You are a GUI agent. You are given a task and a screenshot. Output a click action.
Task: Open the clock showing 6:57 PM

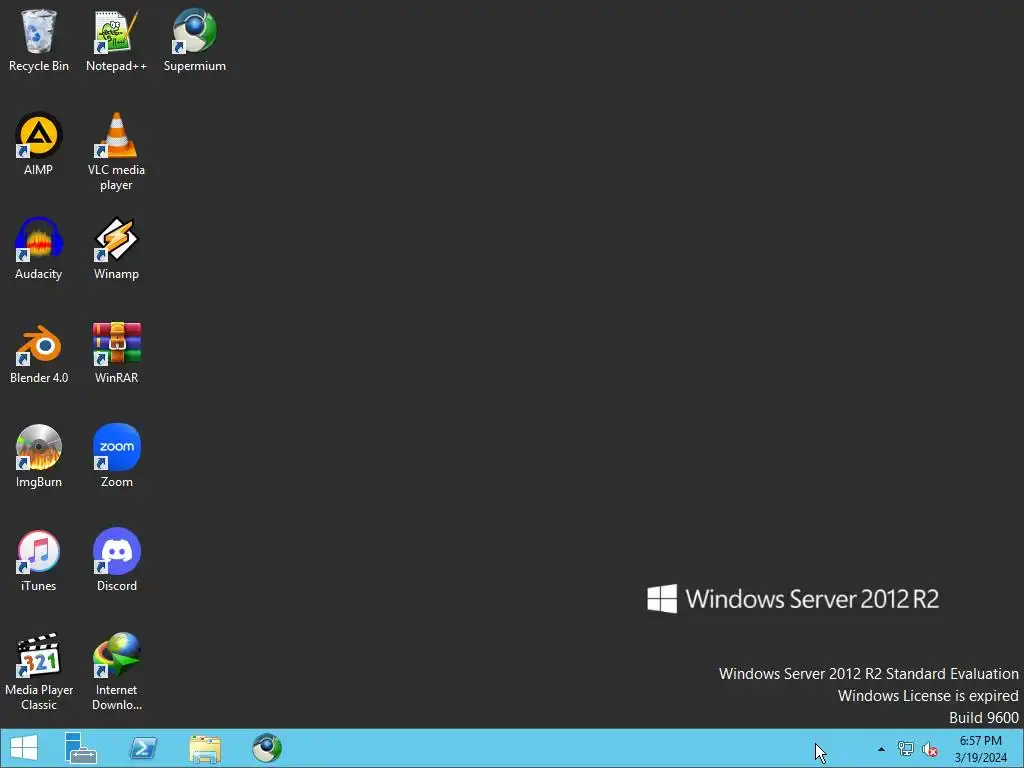[980, 749]
